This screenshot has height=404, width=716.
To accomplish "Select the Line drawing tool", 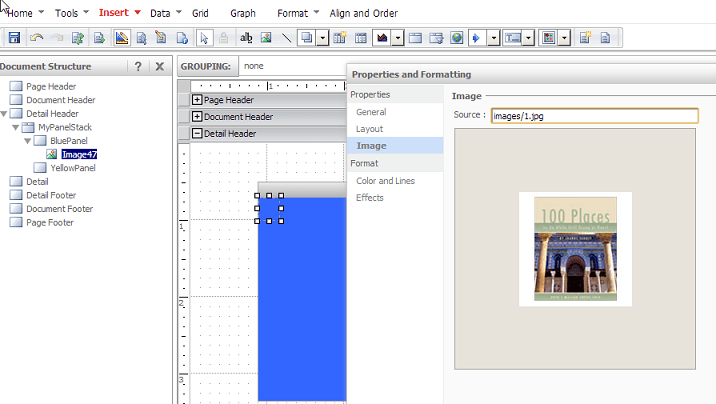I will [287, 38].
